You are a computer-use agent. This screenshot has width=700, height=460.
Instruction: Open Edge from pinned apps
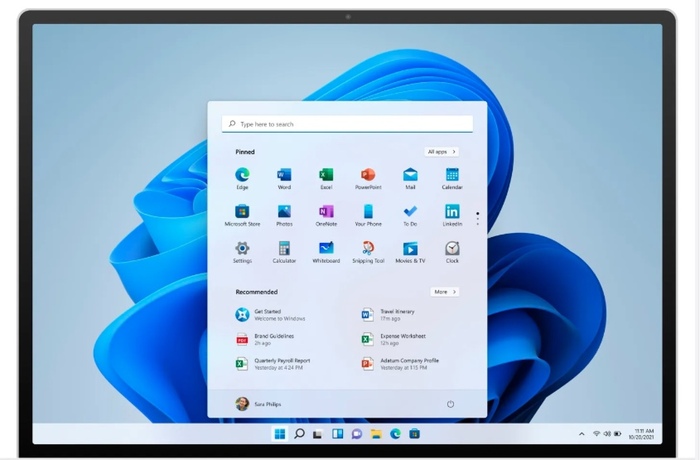[242, 178]
